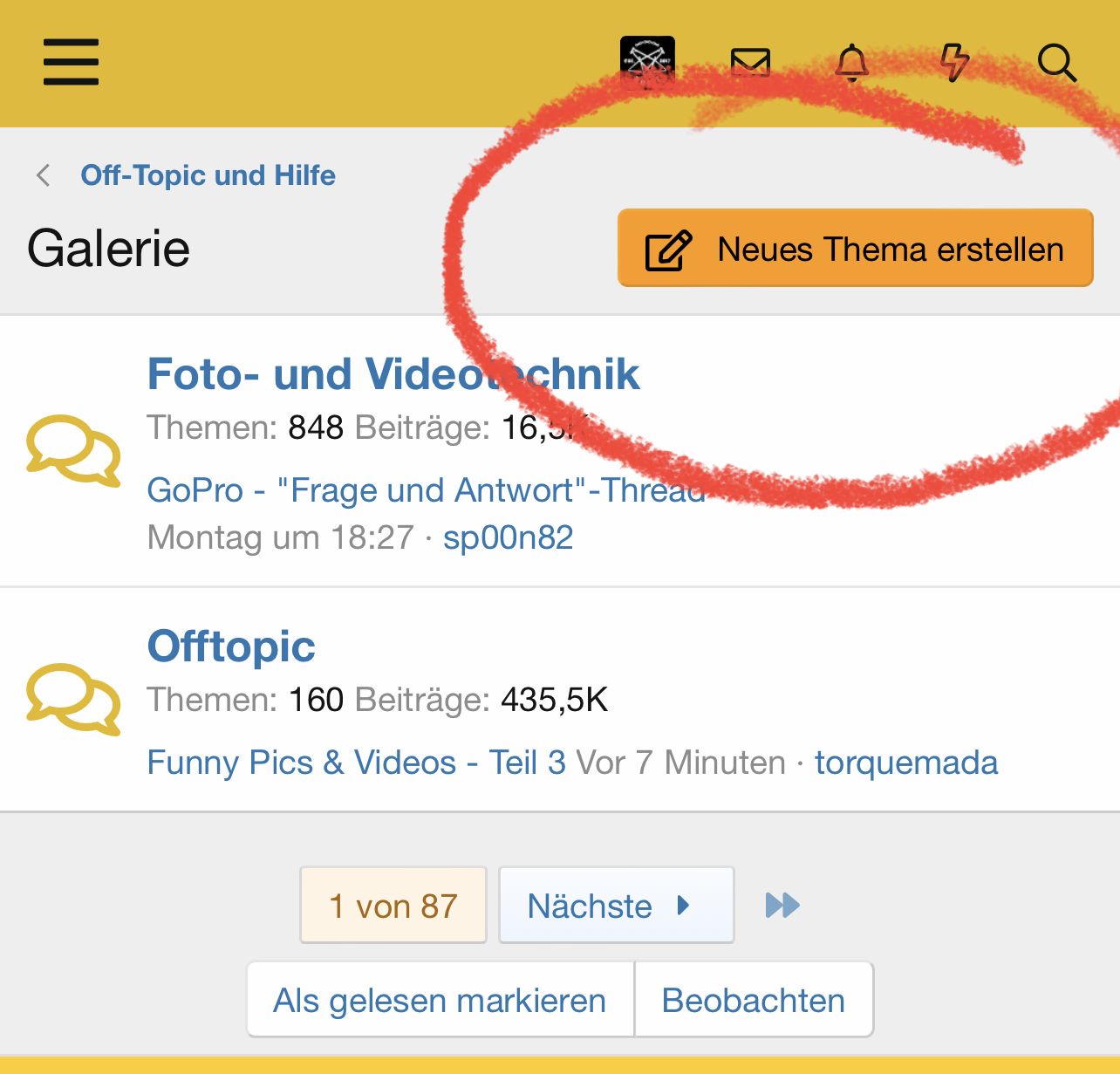Image resolution: width=1120 pixels, height=1074 pixels.
Task: Open the hamburger navigation menu
Action: tap(71, 62)
